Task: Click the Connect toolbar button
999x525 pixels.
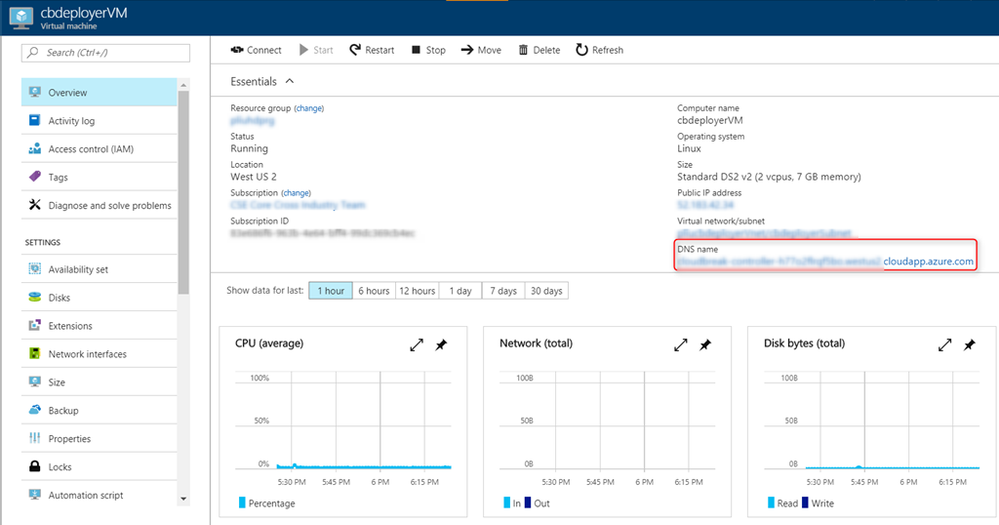Action: pos(255,50)
